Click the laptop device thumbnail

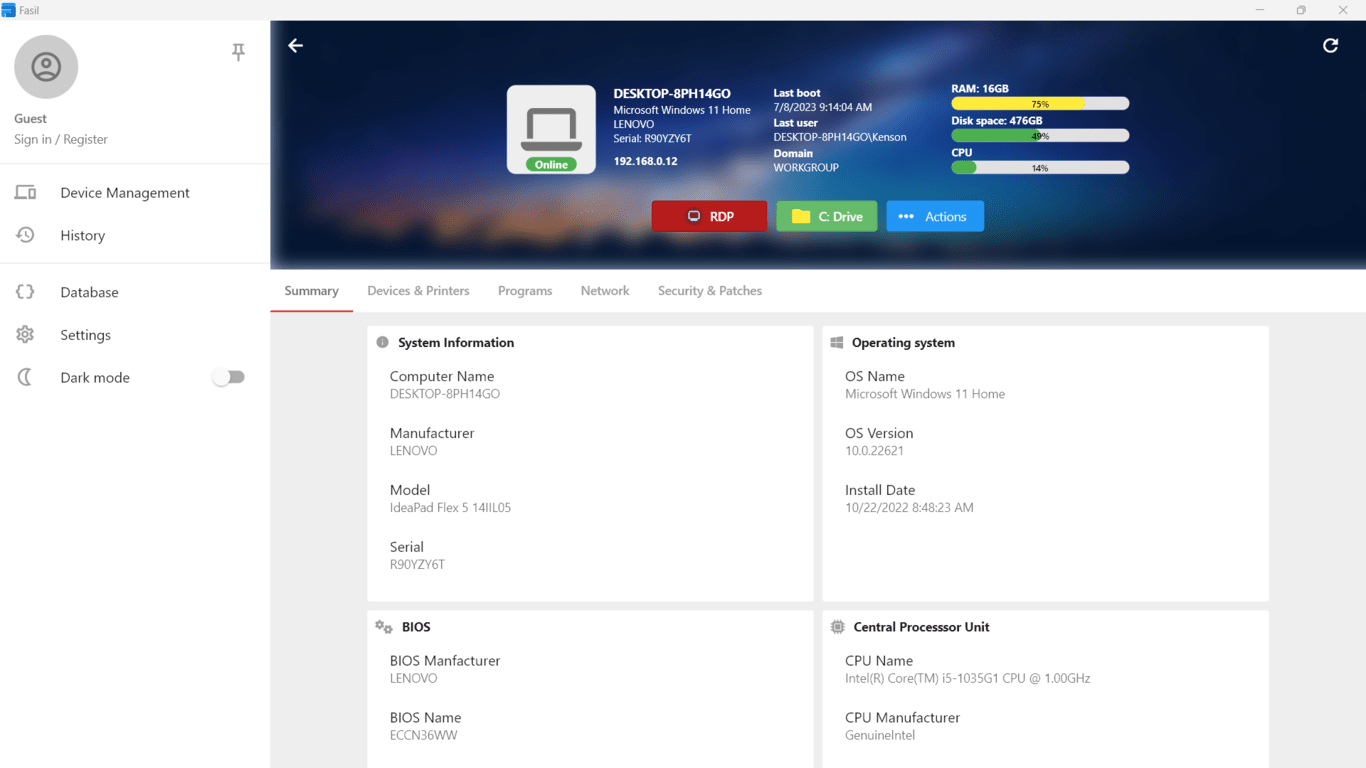click(x=551, y=129)
